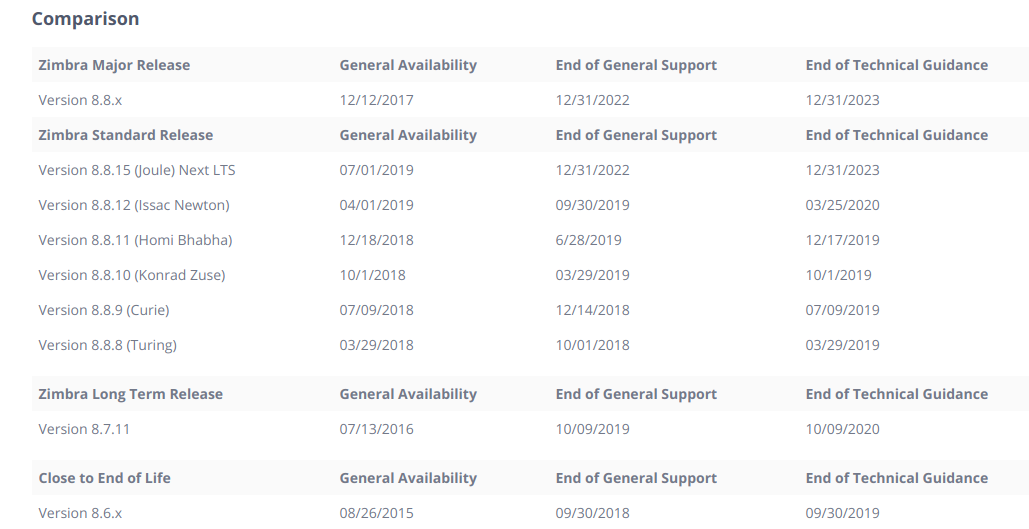Screen dimensions: 1029x529
Task: Click the Close to End of Life header
Action: tap(104, 478)
